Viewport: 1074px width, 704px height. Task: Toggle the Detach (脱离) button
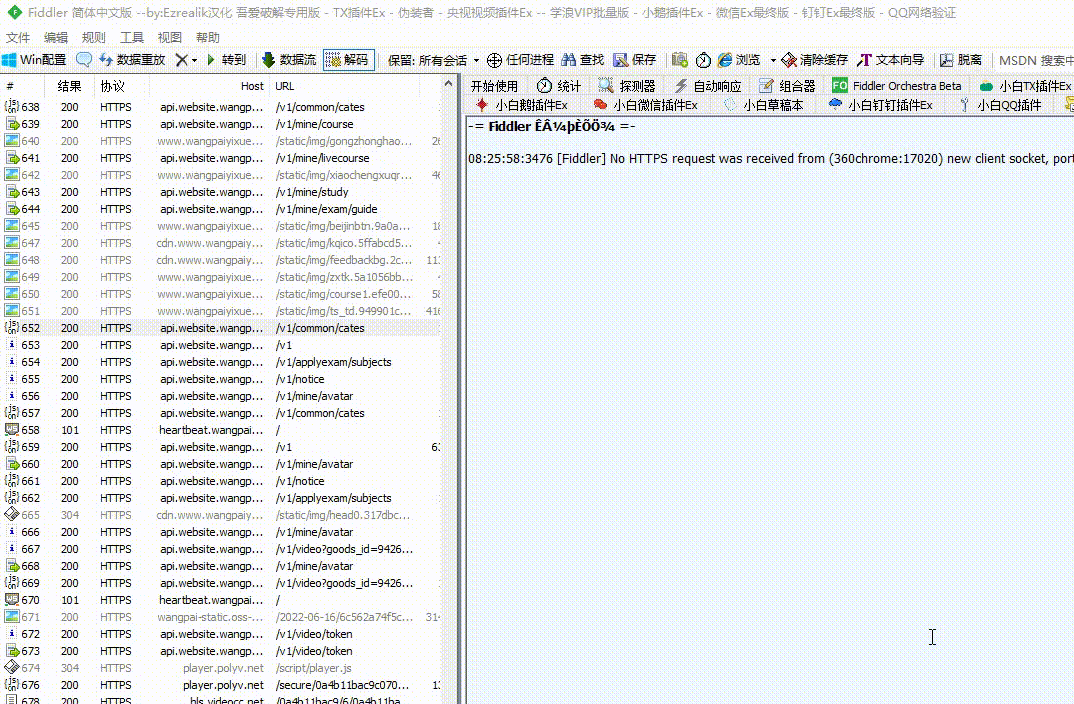(x=961, y=60)
